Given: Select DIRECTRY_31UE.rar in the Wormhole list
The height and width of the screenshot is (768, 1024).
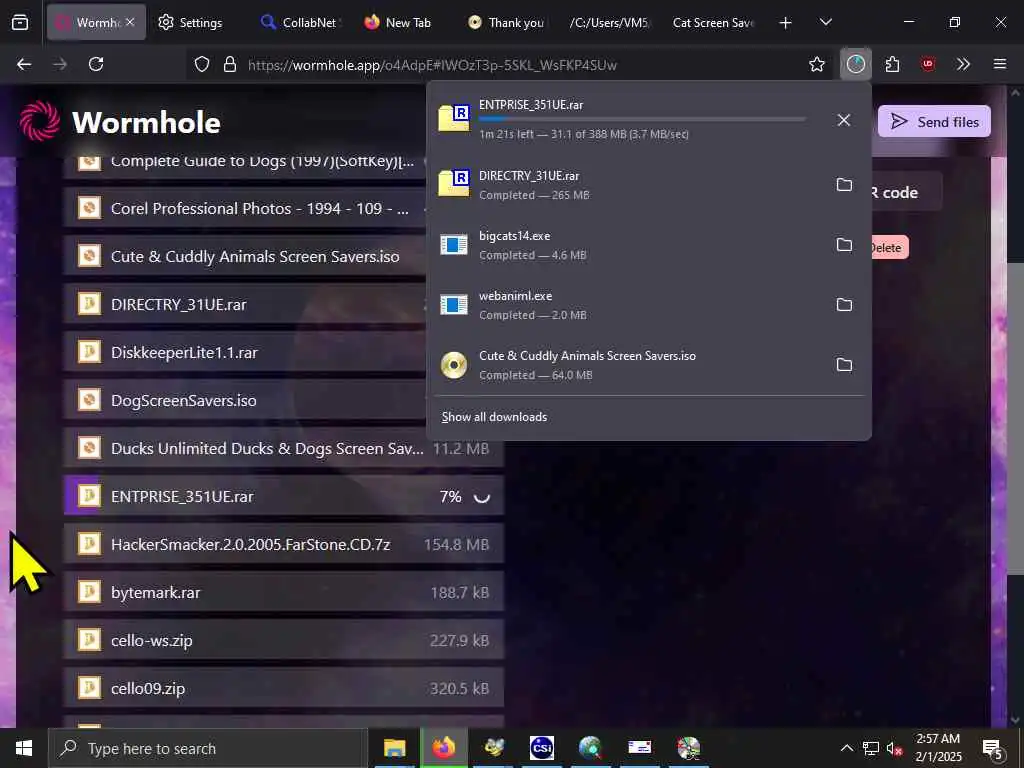Looking at the screenshot, I should [246, 304].
